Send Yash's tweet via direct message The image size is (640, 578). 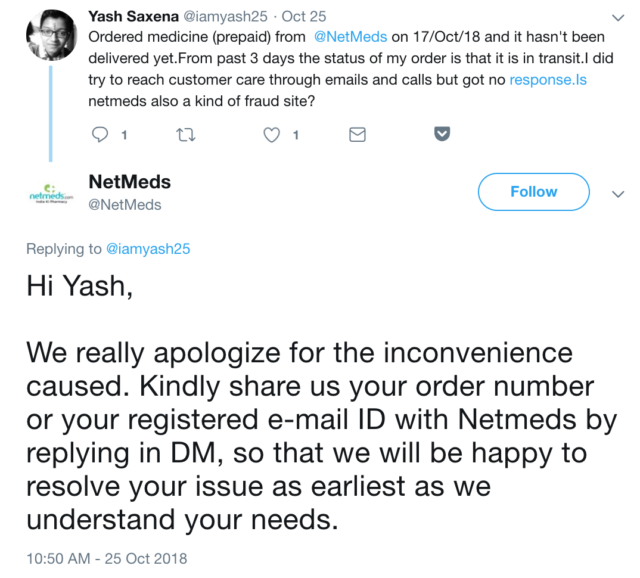pos(357,135)
